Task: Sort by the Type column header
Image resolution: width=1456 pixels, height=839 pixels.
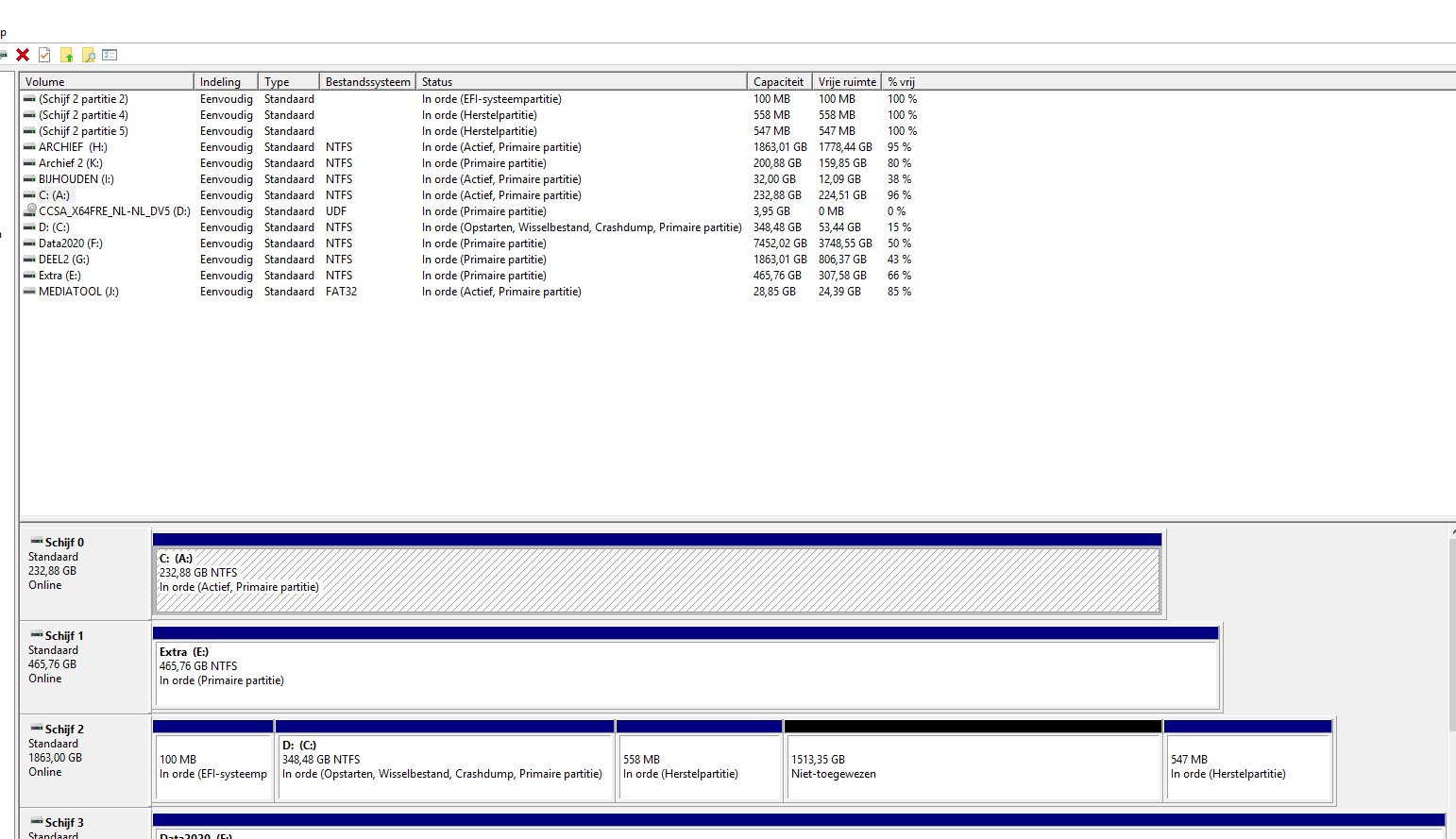Action: pos(289,82)
